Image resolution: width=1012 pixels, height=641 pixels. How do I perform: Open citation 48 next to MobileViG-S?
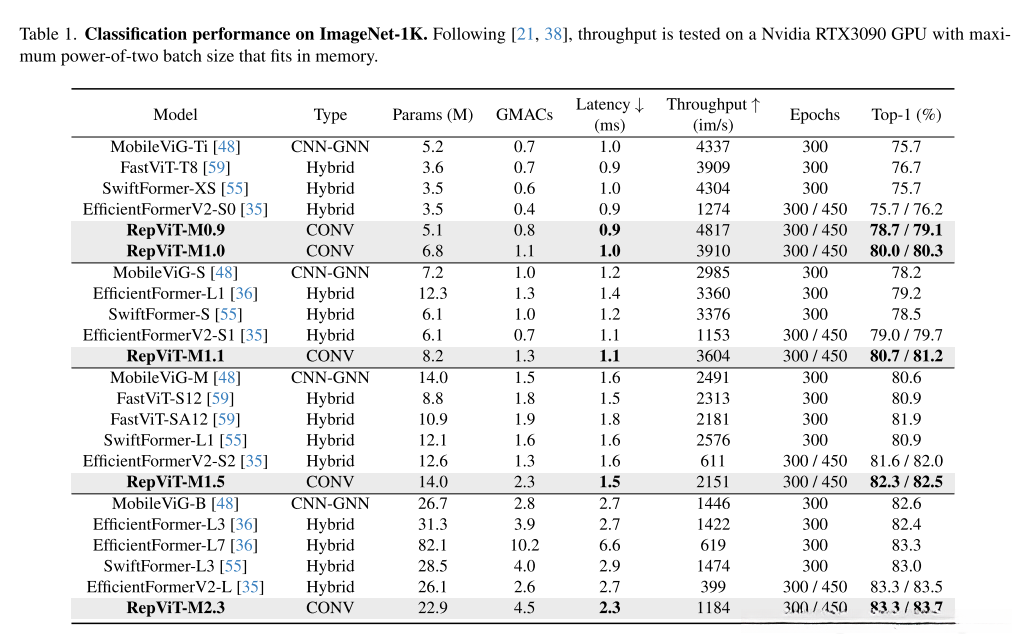point(225,273)
